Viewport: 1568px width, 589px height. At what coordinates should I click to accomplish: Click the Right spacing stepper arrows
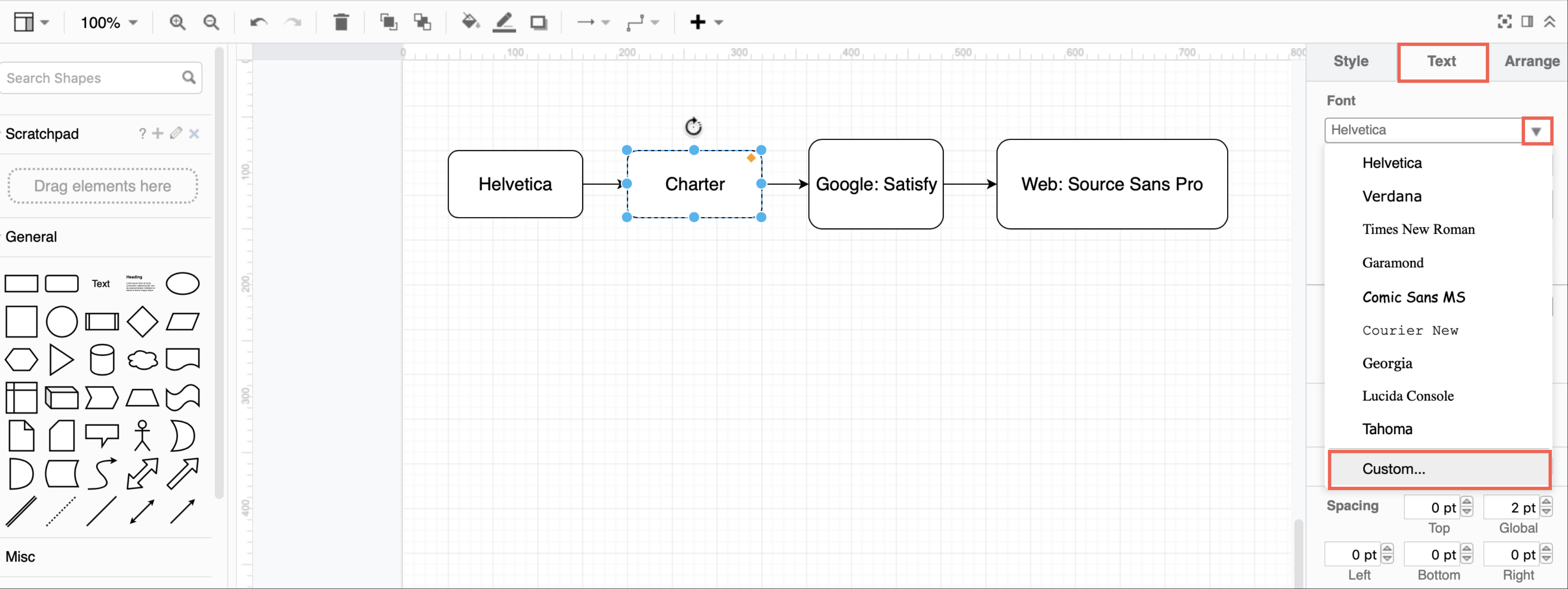click(x=1547, y=554)
